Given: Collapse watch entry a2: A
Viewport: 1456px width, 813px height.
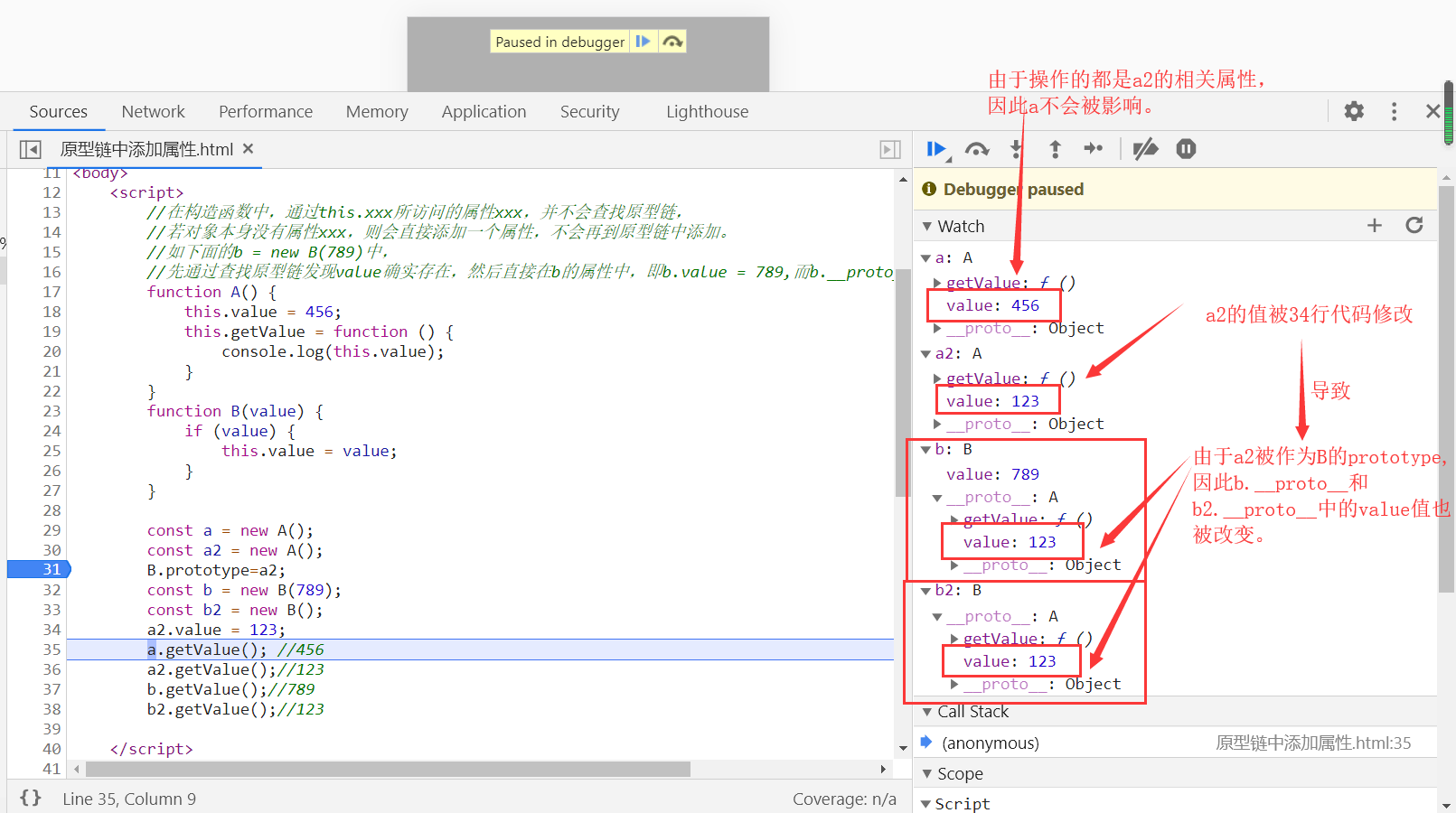Looking at the screenshot, I should (x=925, y=354).
